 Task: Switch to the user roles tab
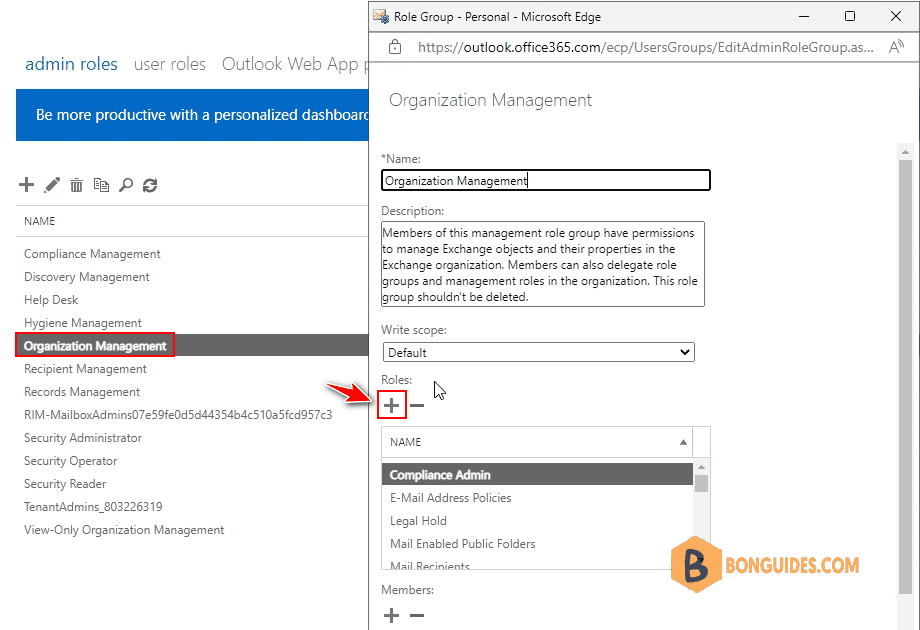click(x=170, y=64)
